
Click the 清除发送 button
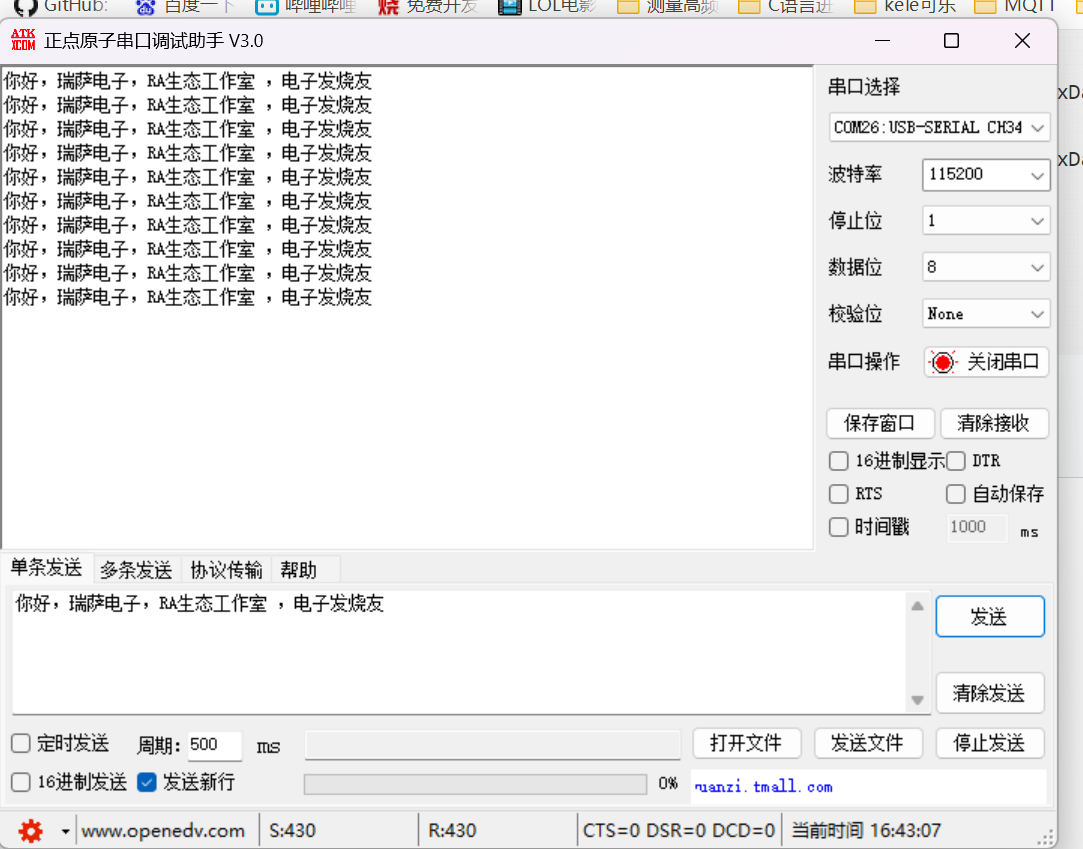click(x=990, y=693)
